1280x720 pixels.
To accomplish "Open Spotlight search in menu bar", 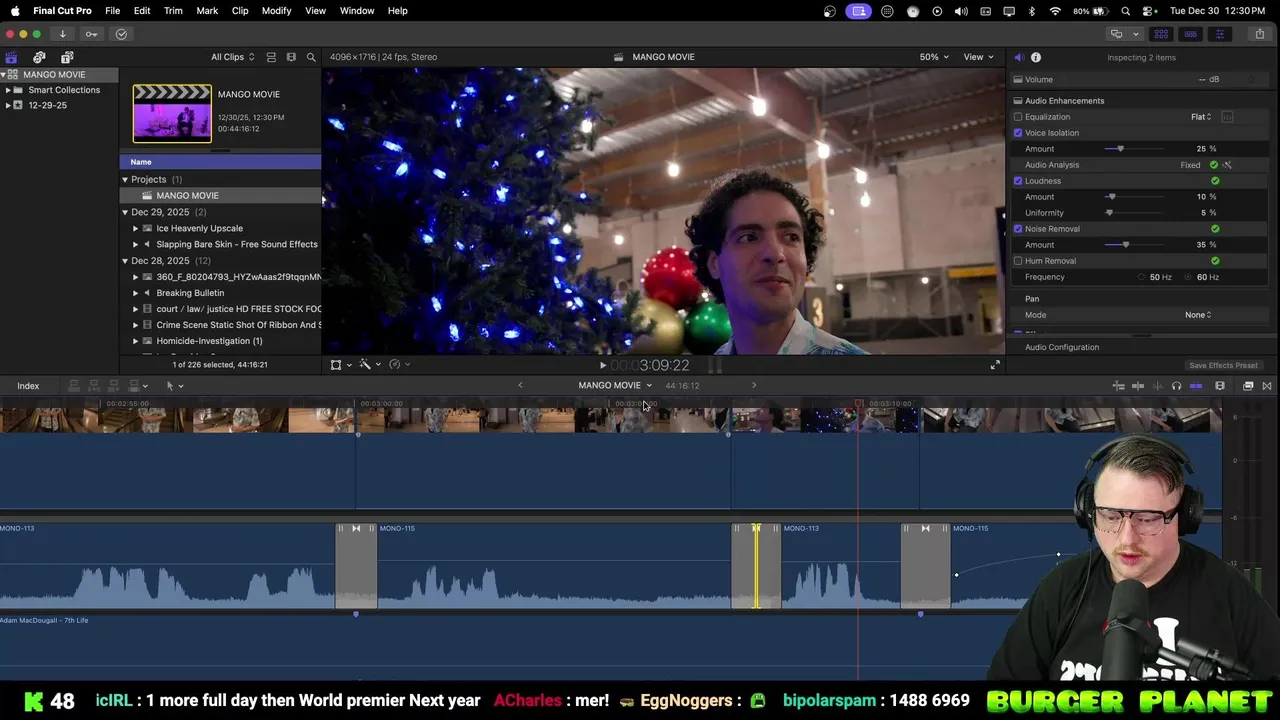I will pos(1126,11).
